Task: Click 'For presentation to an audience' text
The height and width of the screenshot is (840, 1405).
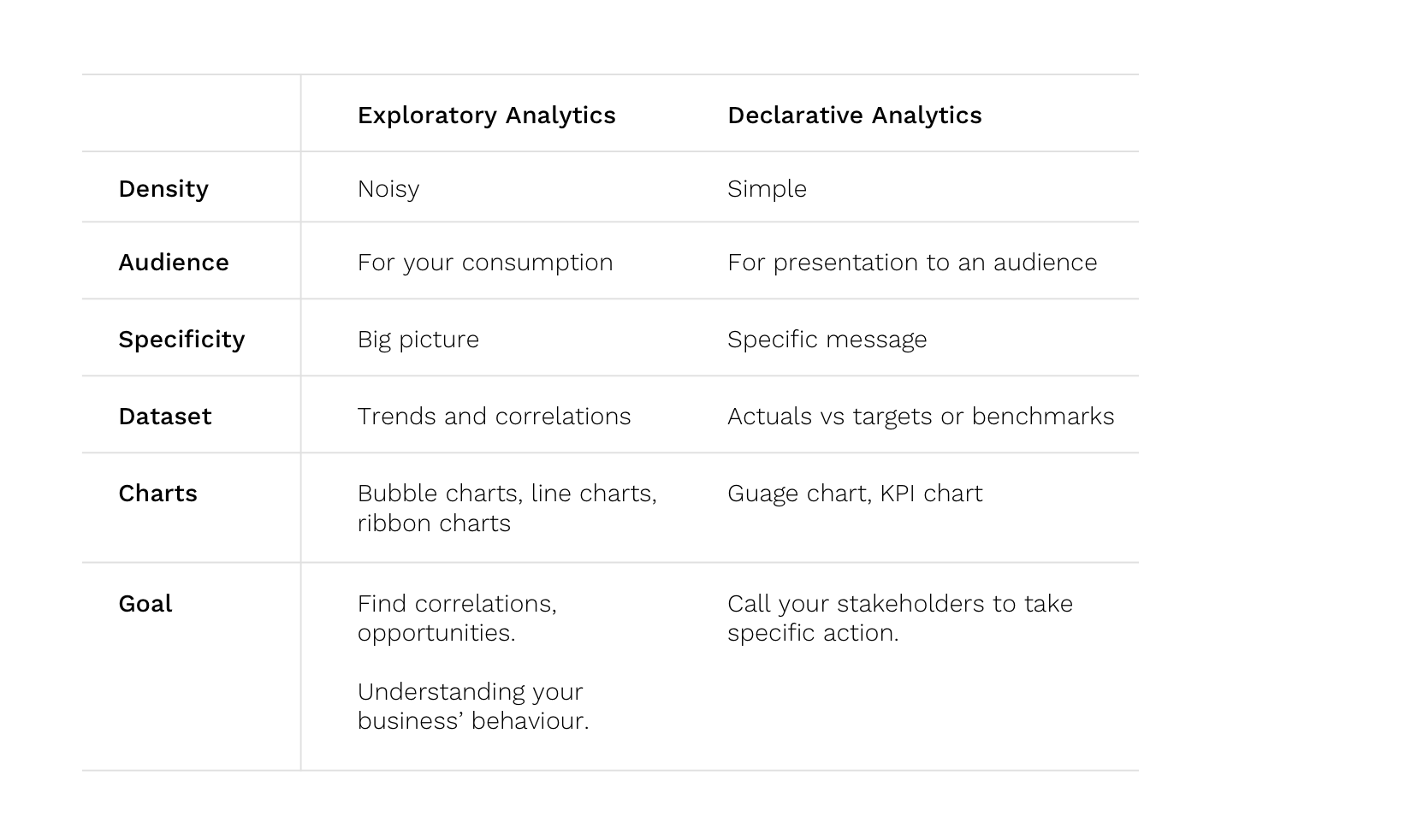Action: (x=912, y=263)
